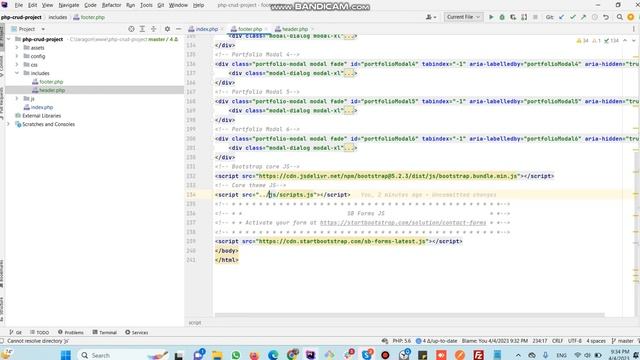
Task: Open the Code With Me user icon
Action: [431, 17]
